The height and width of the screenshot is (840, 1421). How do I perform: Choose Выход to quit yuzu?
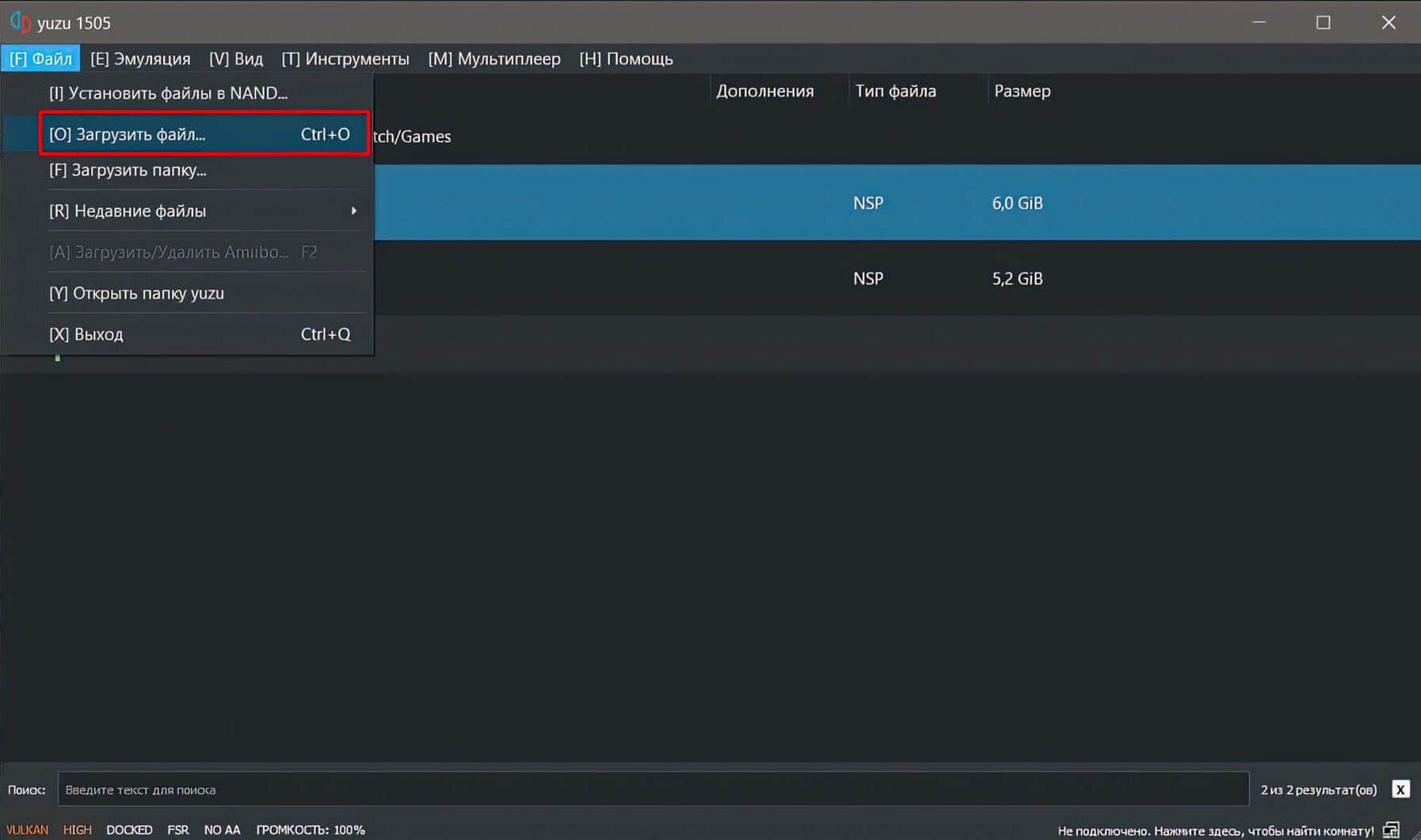coord(86,334)
